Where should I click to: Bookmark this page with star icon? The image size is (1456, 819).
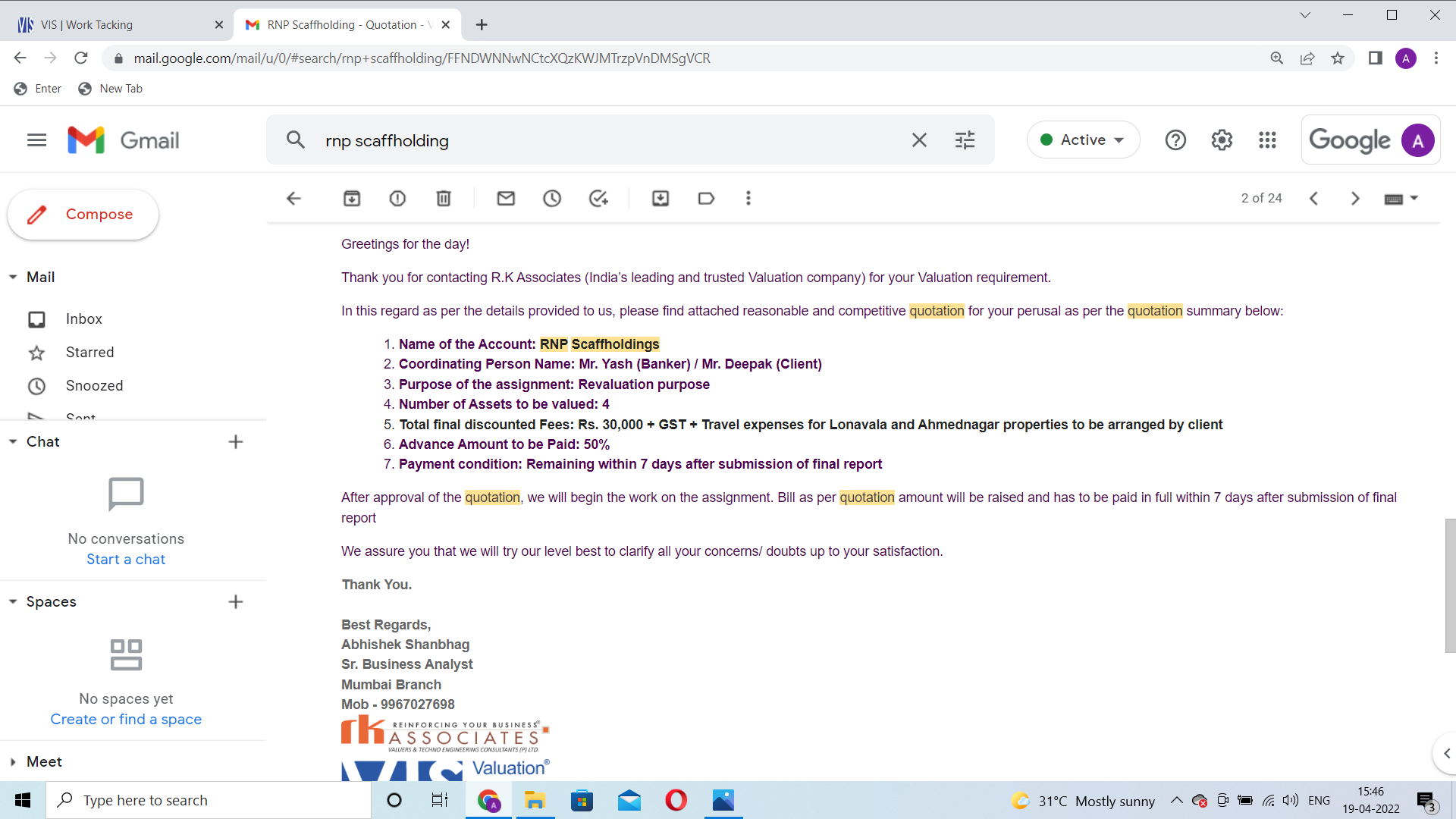[x=1338, y=58]
